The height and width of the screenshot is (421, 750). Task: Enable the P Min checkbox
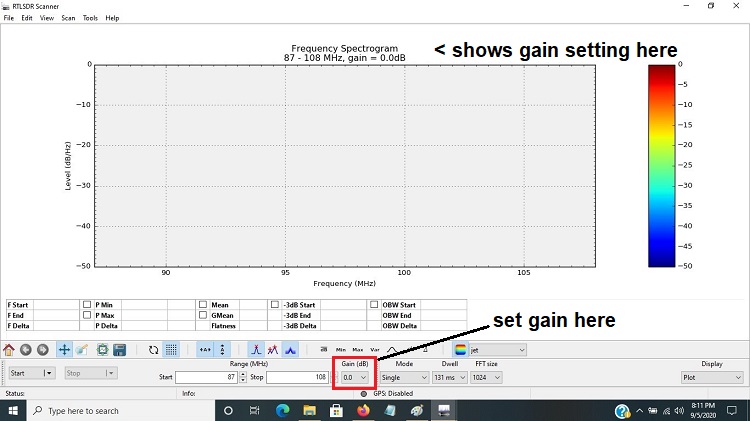coord(87,305)
